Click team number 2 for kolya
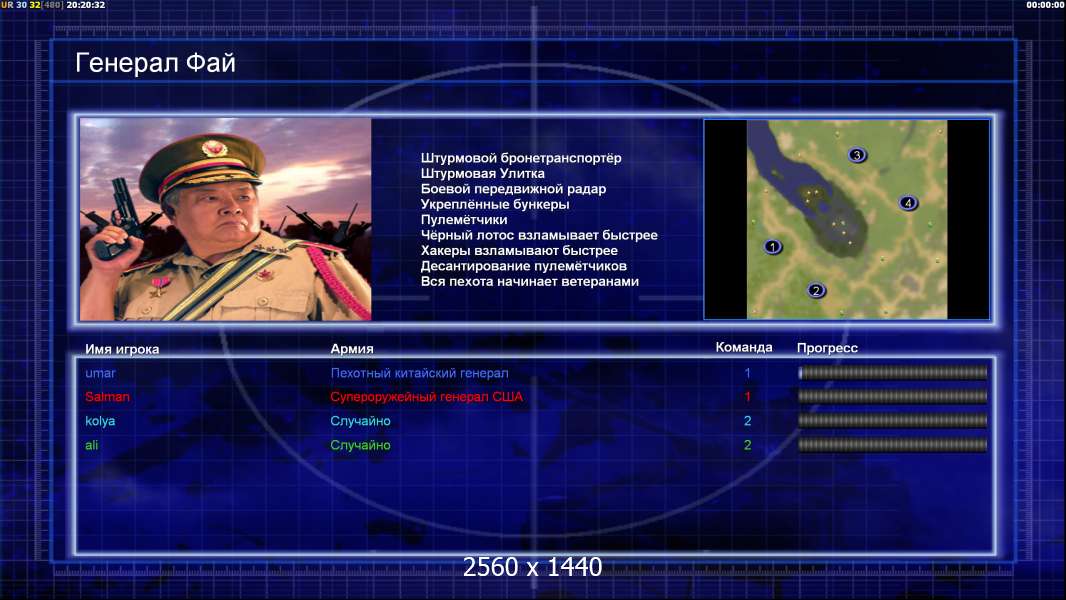 747,421
